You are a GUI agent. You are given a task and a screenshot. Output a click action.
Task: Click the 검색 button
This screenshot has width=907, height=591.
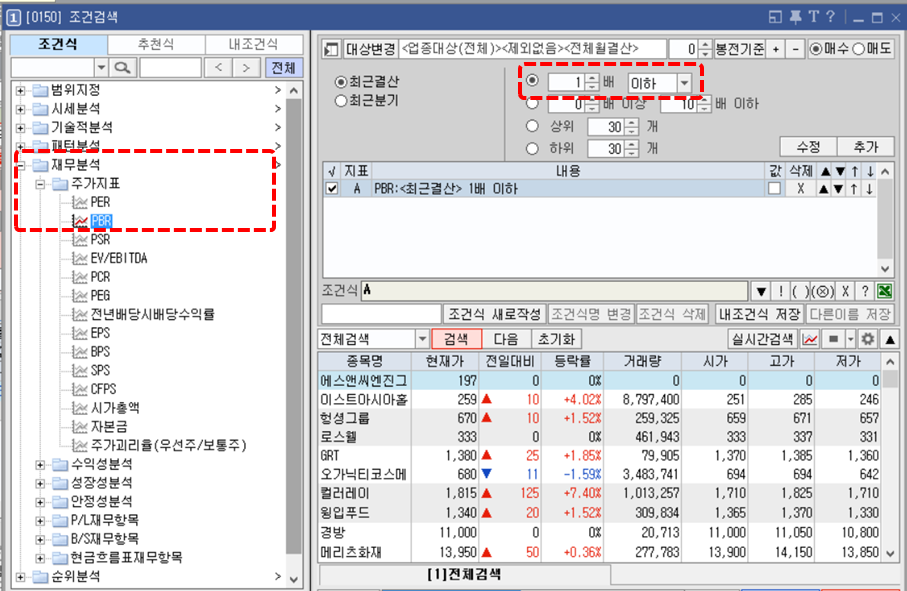(x=456, y=339)
